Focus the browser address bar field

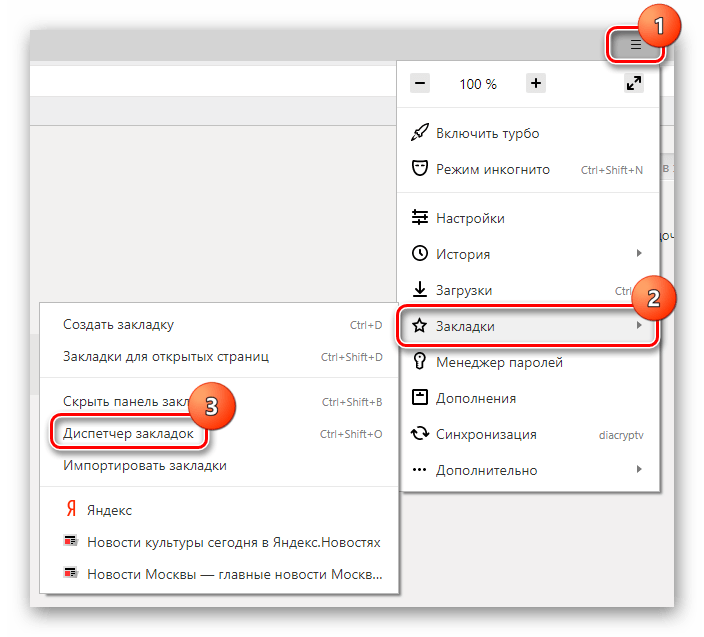click(213, 81)
